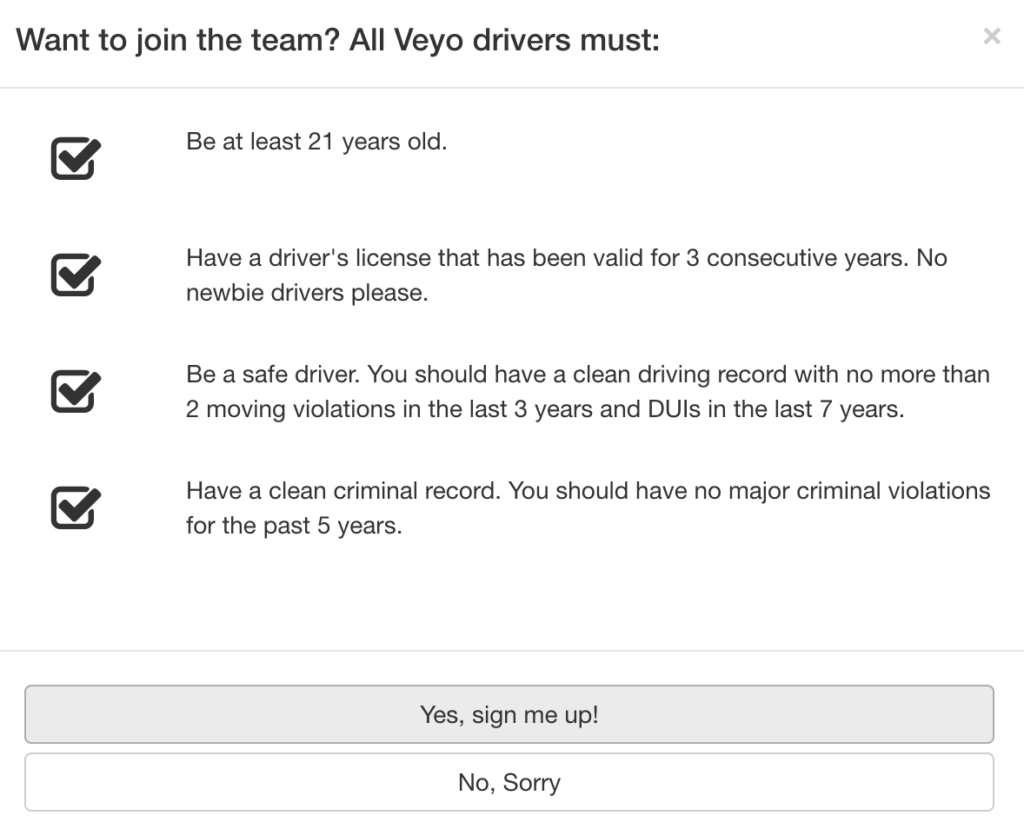Toggle the checkbox next to DUIs requirement
Image resolution: width=1024 pixels, height=829 pixels.
pos(76,391)
